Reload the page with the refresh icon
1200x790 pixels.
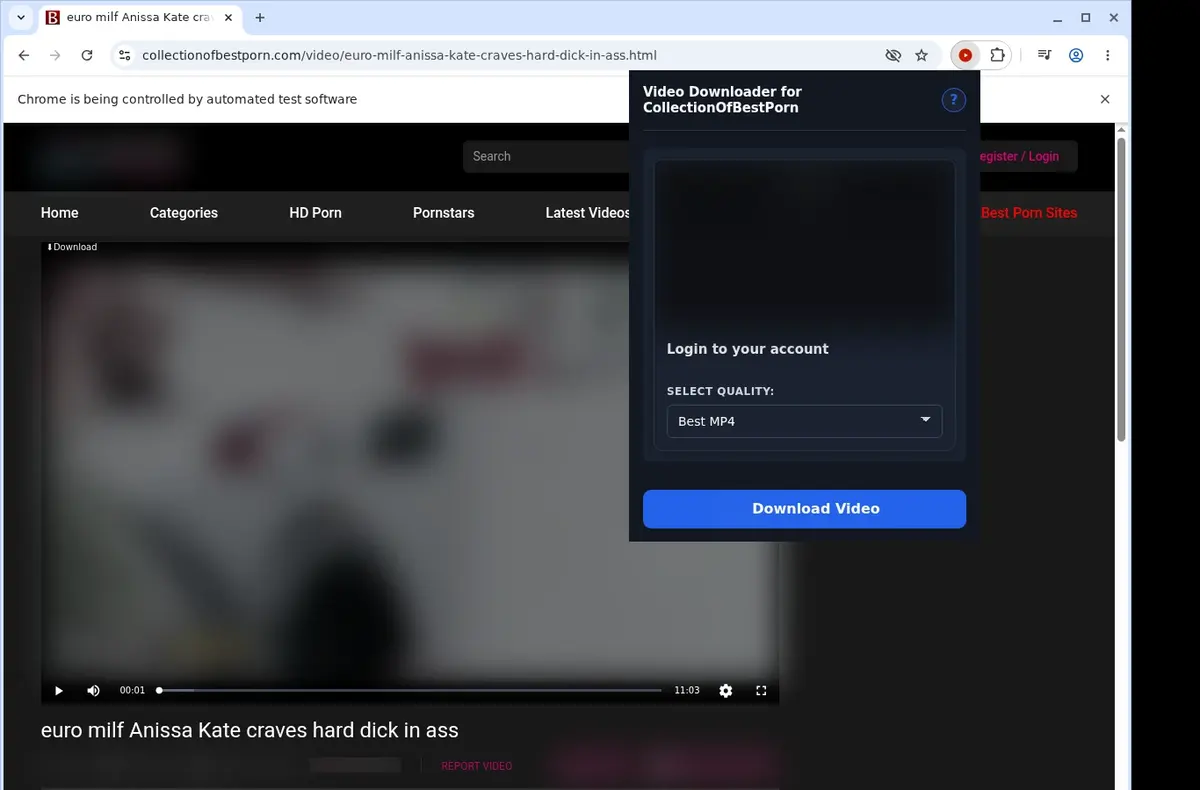[x=87, y=56]
